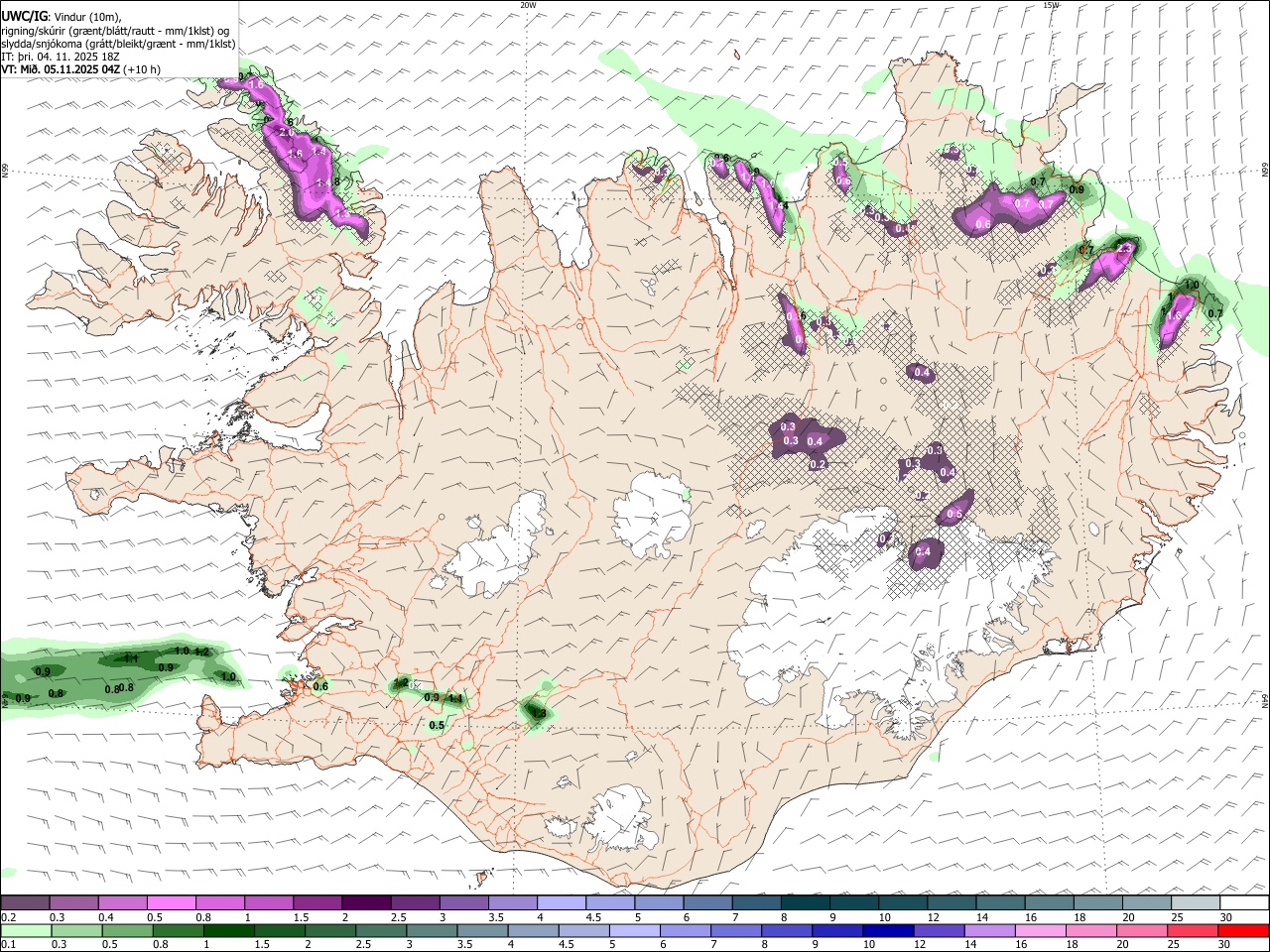Click snow-scale swatch between 0.2 and 0.3

click(x=26, y=902)
